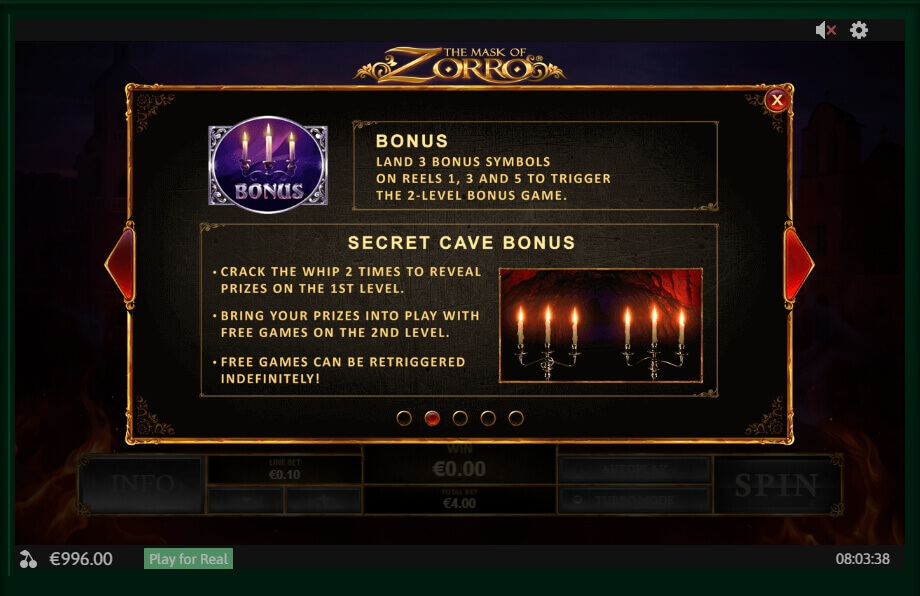Click the Play for Real button
This screenshot has height=596, width=920.
pyautogui.click(x=188, y=559)
